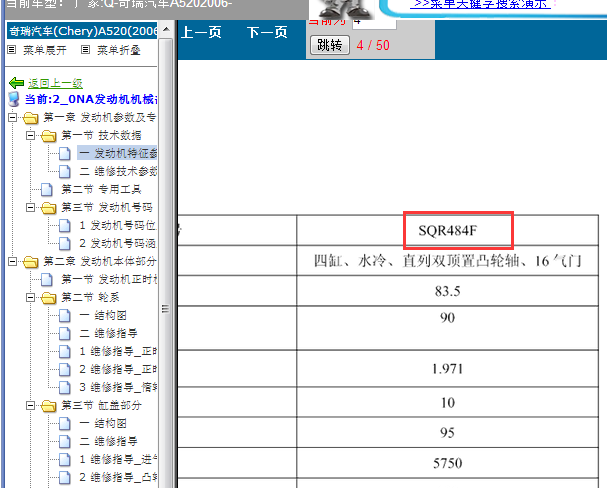Viewport: 607px width, 488px height.
Task: Click folder icon of 第二节 轮系
Action: tap(49, 298)
